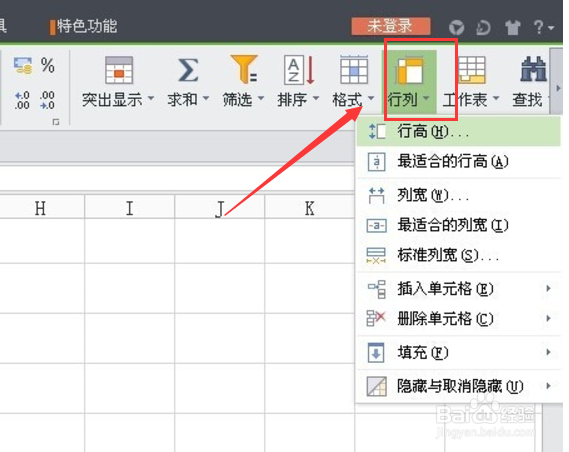Click the Format (格式) grid icon
This screenshot has height=452, width=569.
pyautogui.click(x=354, y=70)
